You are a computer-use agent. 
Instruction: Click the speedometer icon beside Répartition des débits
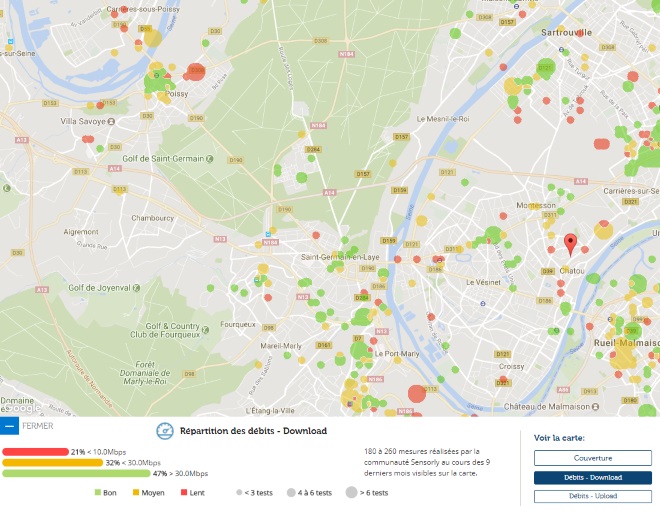click(x=165, y=431)
